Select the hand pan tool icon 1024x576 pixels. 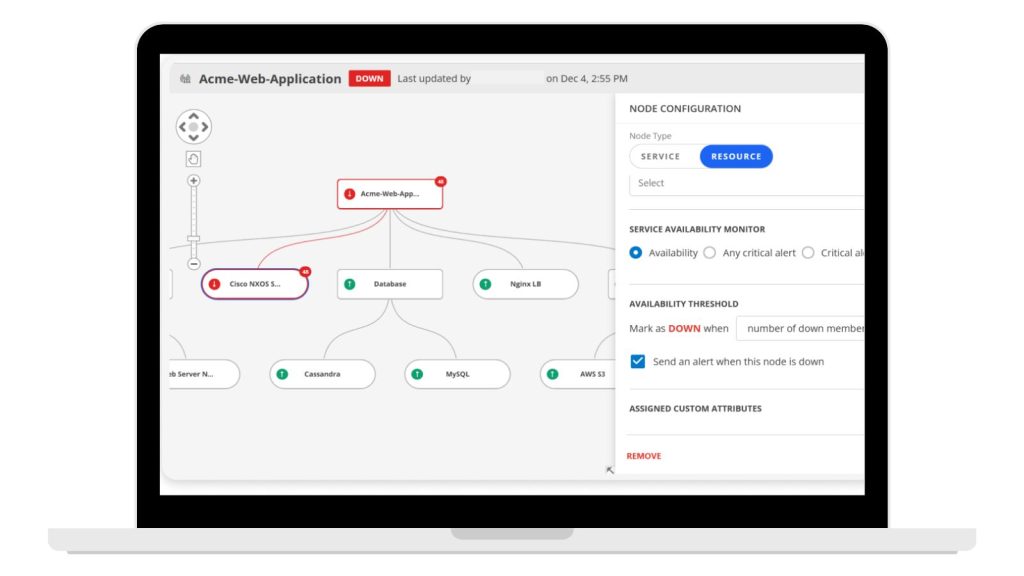click(x=194, y=158)
